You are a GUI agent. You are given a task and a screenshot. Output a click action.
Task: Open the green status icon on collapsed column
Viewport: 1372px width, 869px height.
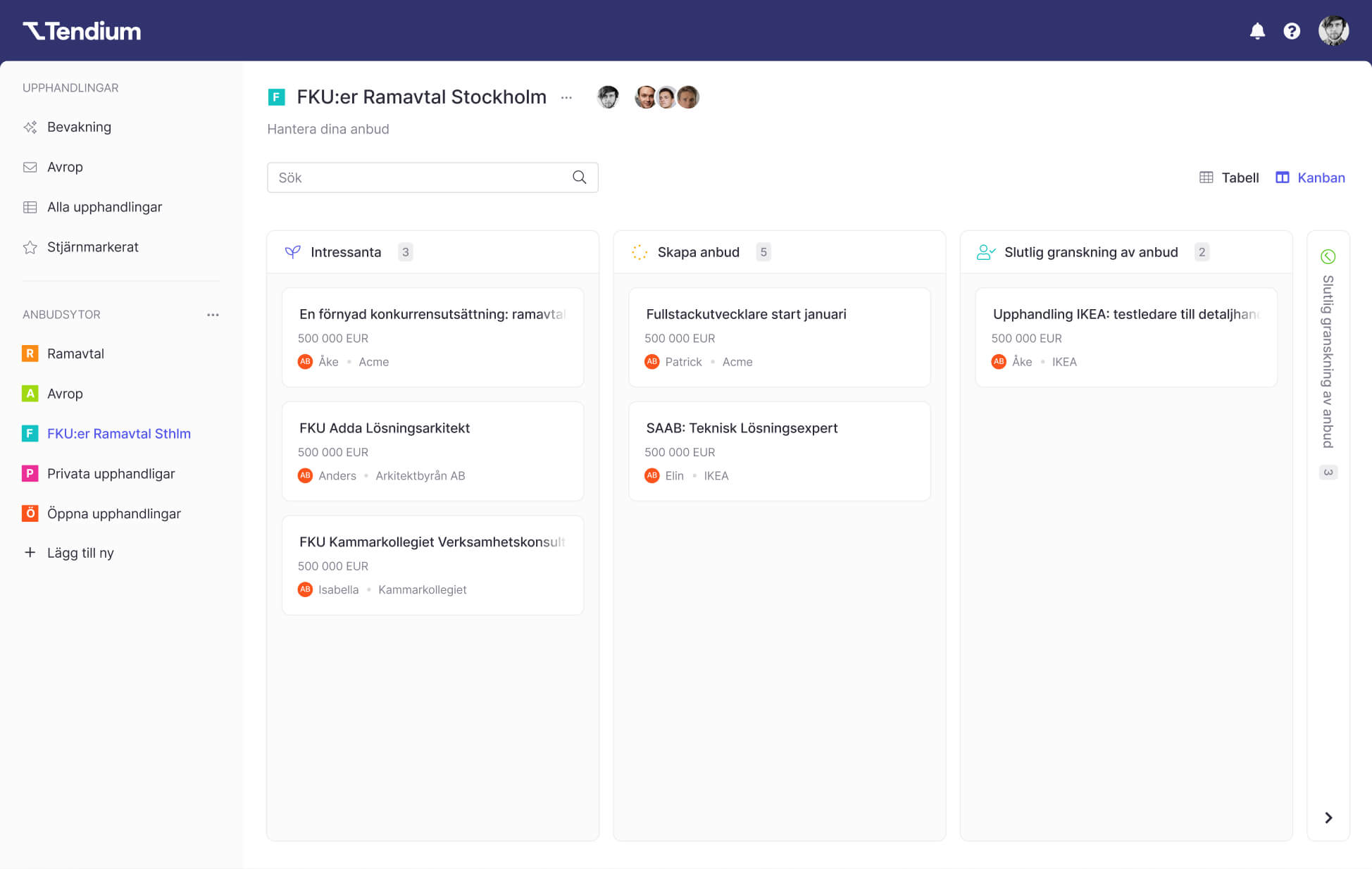pos(1328,256)
